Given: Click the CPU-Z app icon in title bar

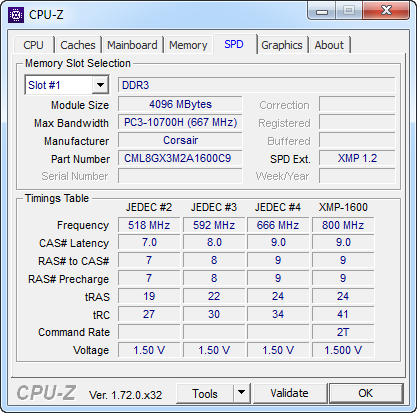Looking at the screenshot, I should [x=16, y=15].
